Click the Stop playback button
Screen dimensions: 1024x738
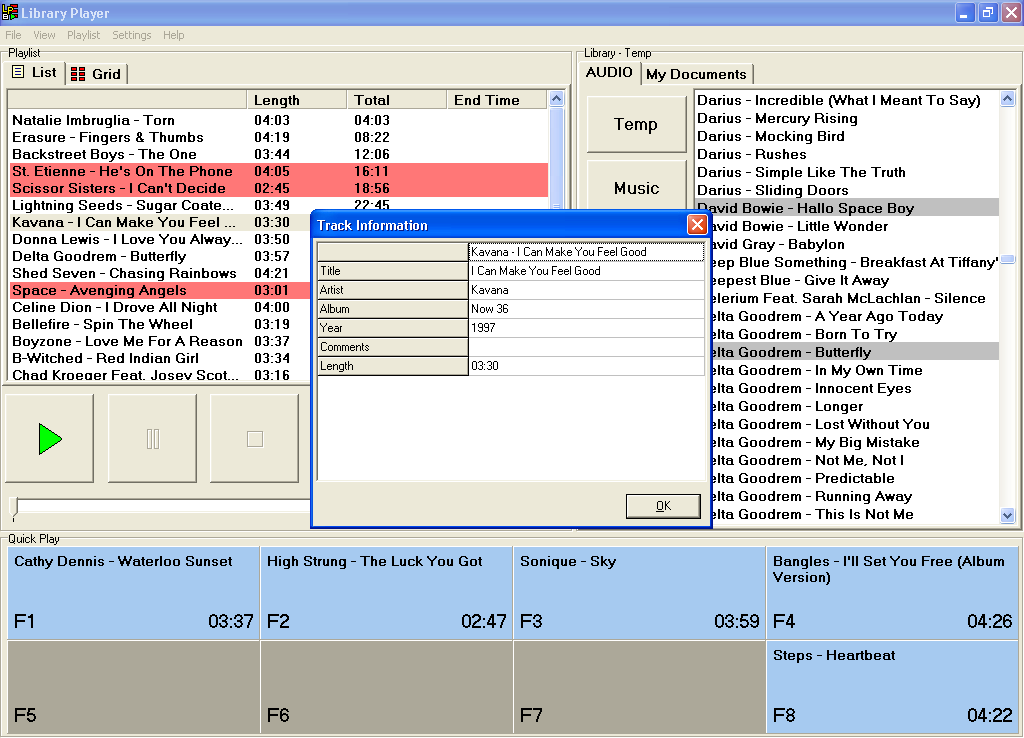coord(255,438)
